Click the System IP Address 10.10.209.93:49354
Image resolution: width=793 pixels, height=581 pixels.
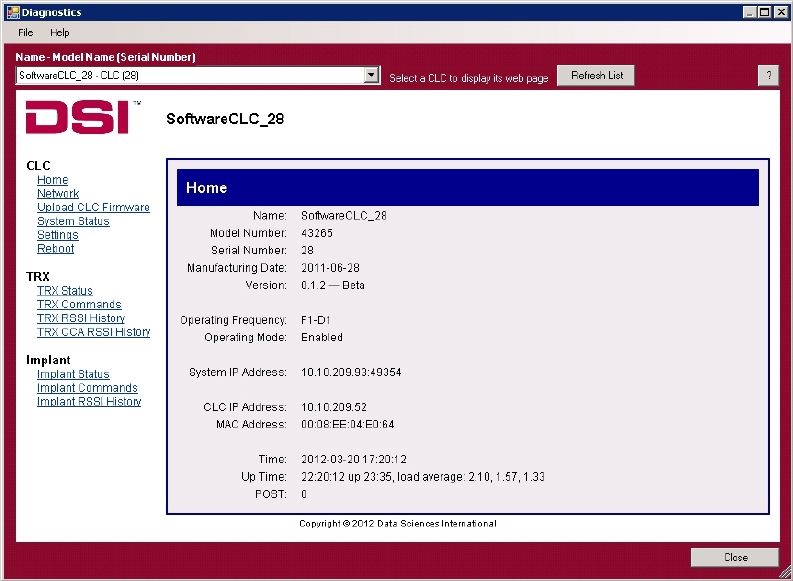point(351,372)
